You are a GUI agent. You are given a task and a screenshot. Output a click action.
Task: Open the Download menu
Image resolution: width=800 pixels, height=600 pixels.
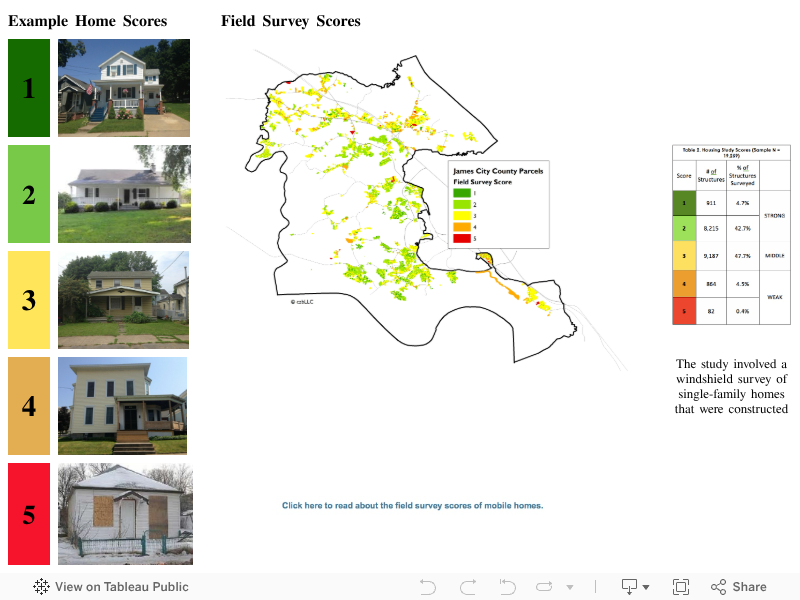(635, 587)
